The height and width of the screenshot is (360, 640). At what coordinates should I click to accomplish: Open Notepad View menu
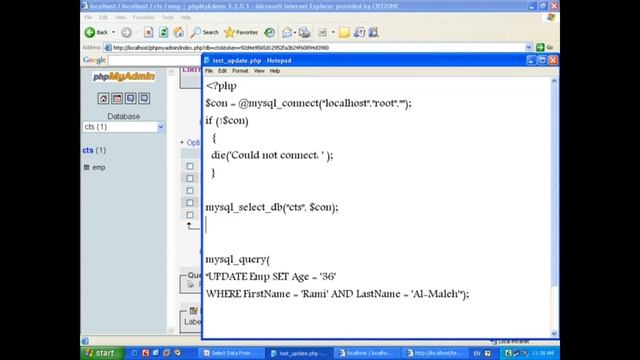click(x=259, y=71)
